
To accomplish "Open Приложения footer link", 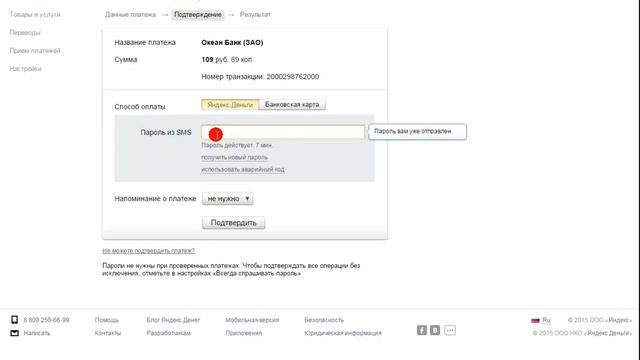I will coord(244,333).
